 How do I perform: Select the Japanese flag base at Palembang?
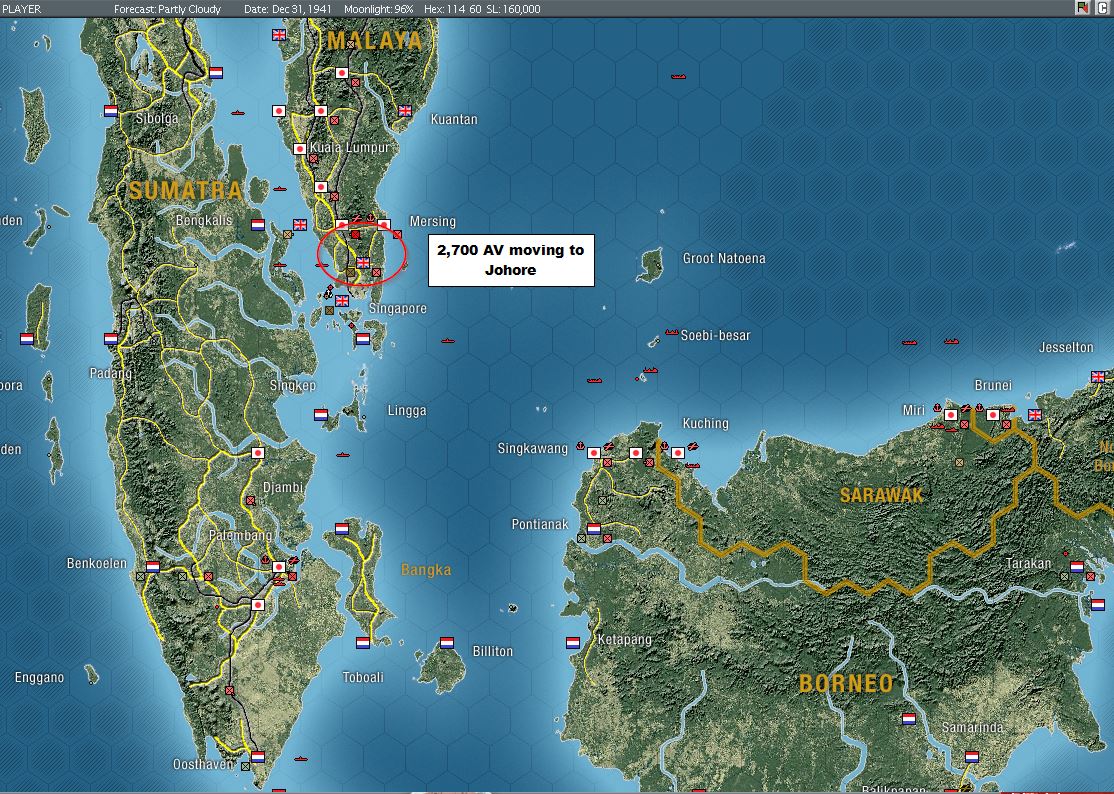[x=279, y=567]
